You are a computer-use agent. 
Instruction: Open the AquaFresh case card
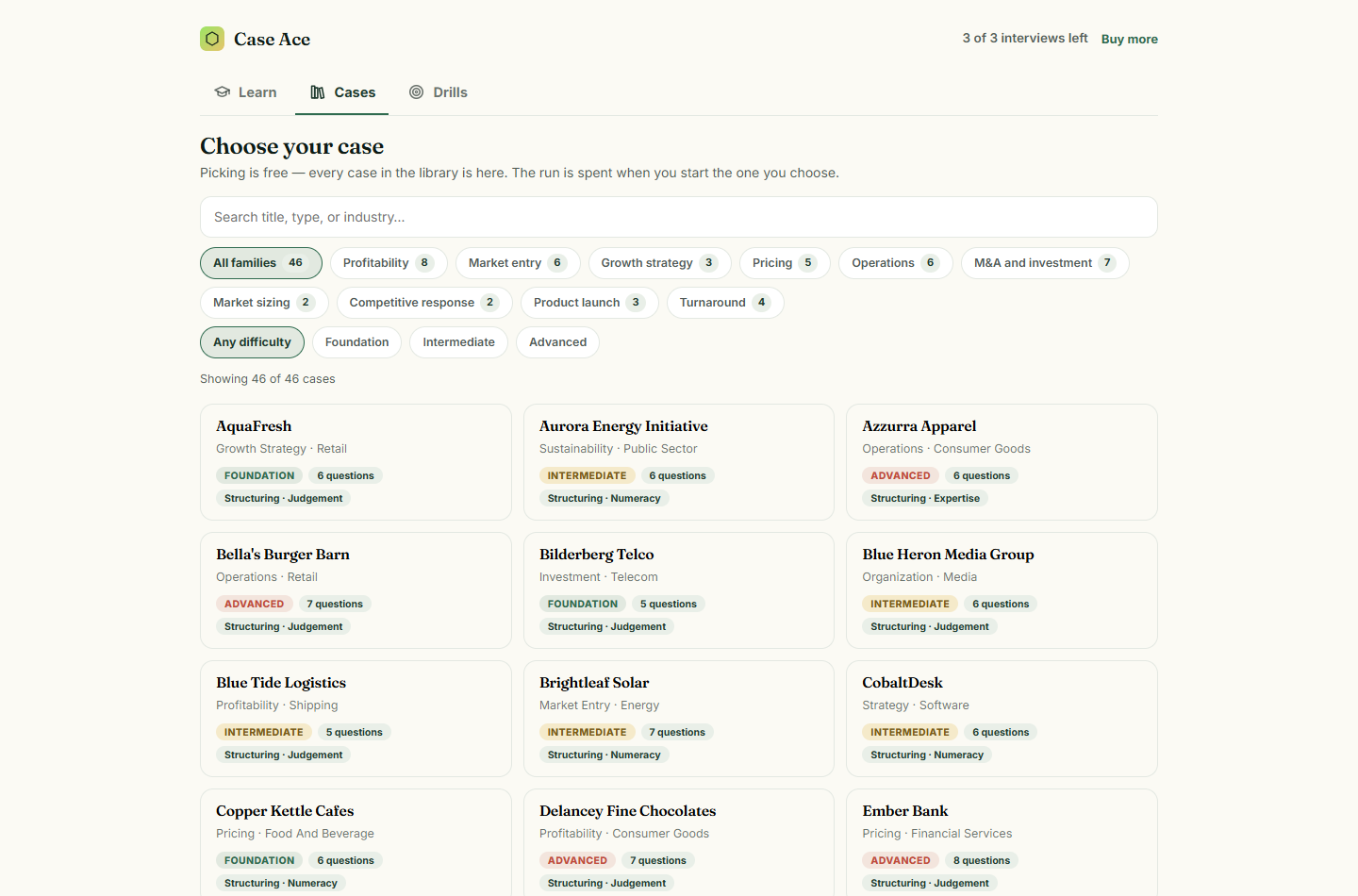356,462
